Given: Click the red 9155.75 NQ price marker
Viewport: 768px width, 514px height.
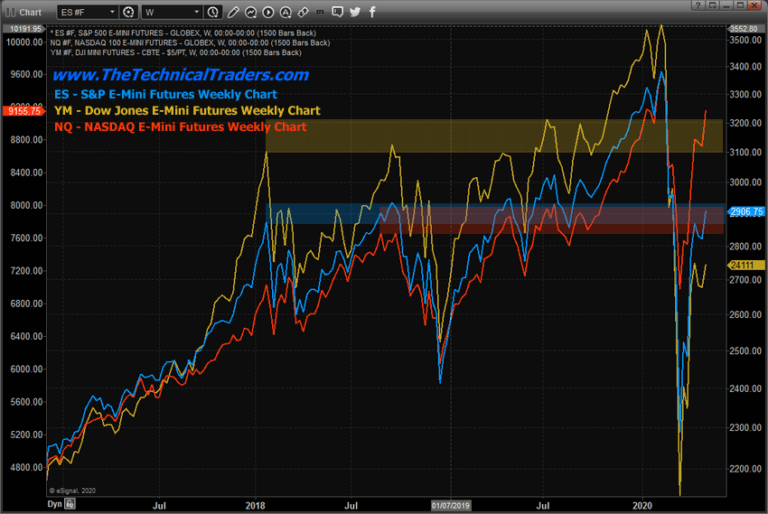Looking at the screenshot, I should (24, 111).
